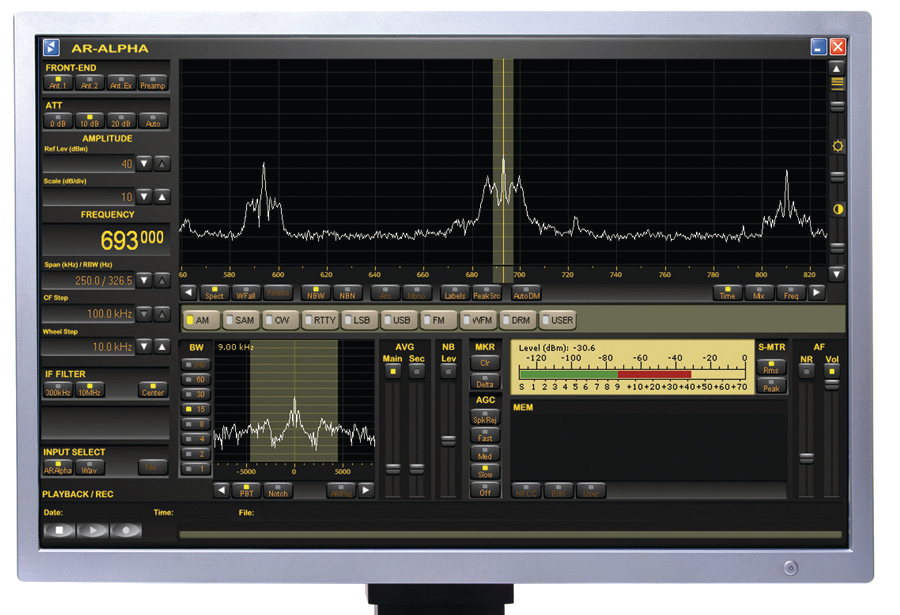Select the AM demodulation mode
Viewport: 900px width, 615px height.
click(x=199, y=319)
